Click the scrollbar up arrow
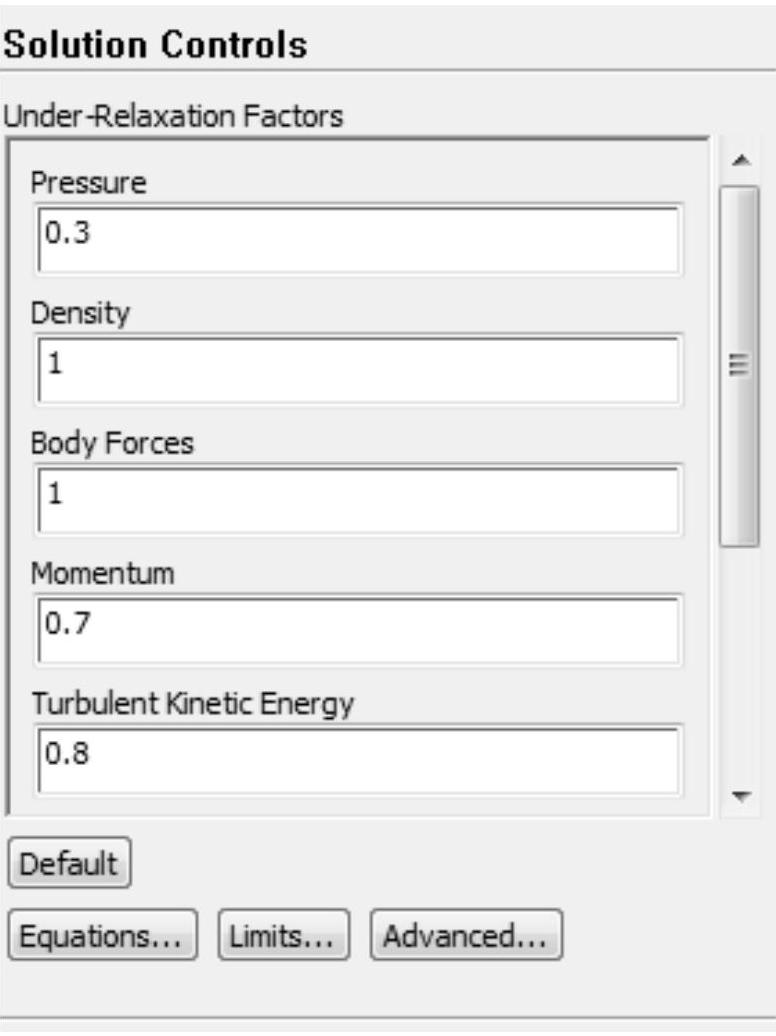Image resolution: width=776 pixels, height=1036 pixels. click(740, 160)
